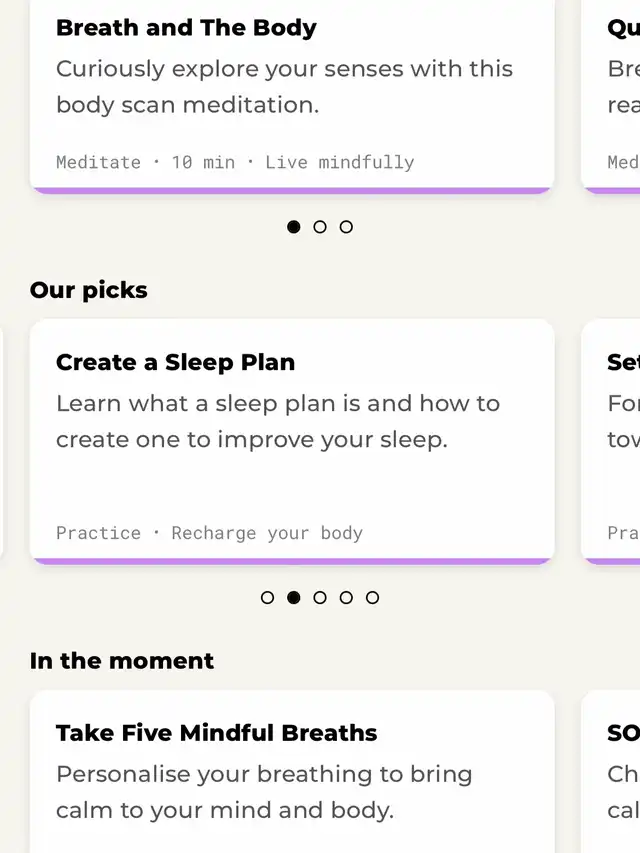Image resolution: width=640 pixels, height=853 pixels.
Task: Select the first dot under Breath and The Body
Action: (293, 227)
